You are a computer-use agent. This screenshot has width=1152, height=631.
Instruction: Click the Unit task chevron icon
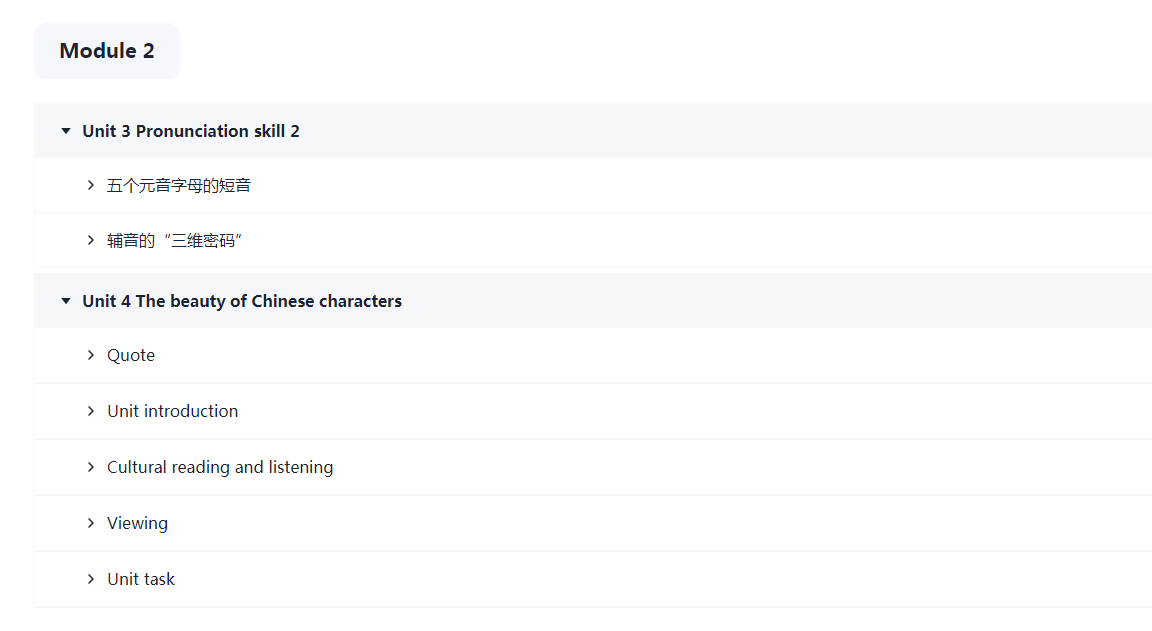pyautogui.click(x=91, y=579)
